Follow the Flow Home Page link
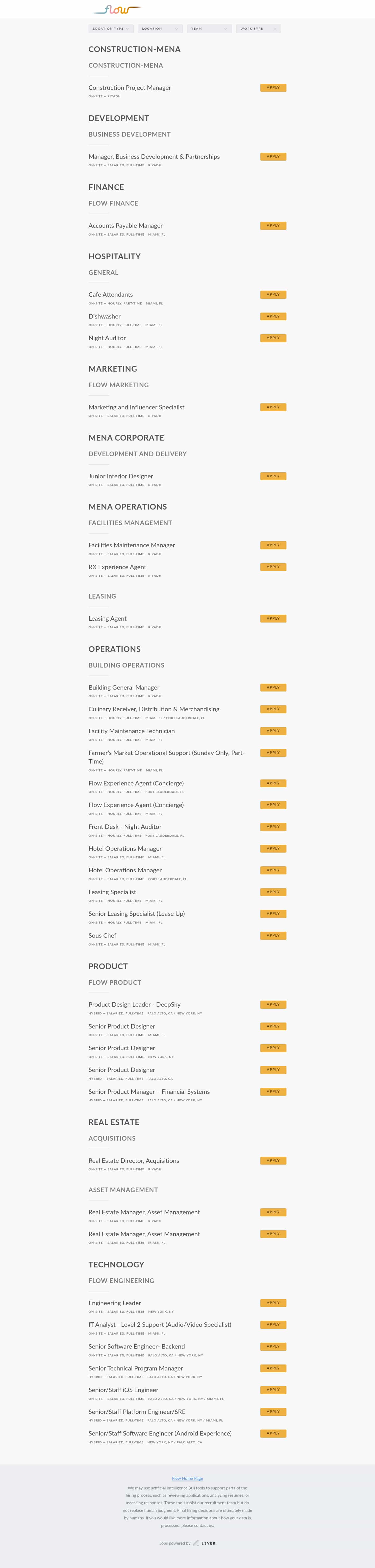Screen dimensions: 375x1568 [187, 1478]
